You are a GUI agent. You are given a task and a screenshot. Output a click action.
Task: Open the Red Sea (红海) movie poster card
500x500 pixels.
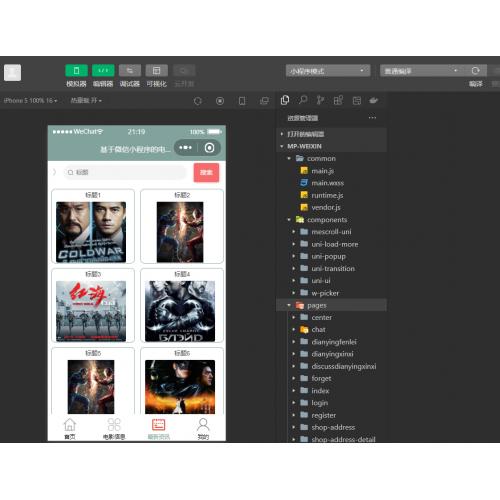coord(93,305)
